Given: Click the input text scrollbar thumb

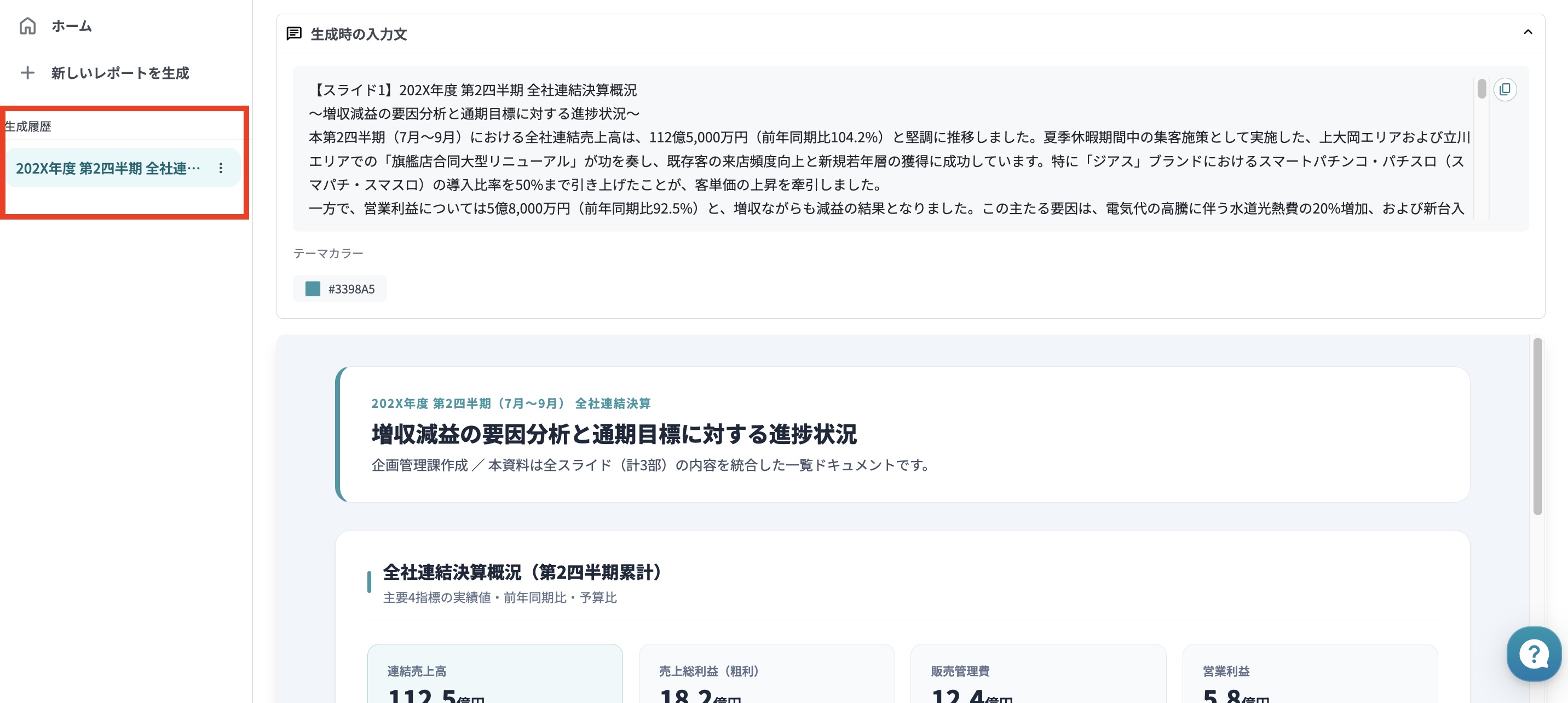Looking at the screenshot, I should [1481, 89].
